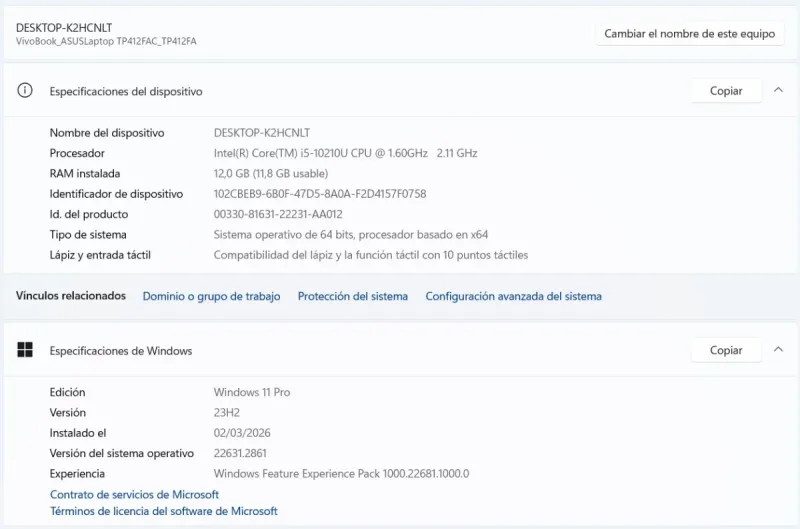Viewport: 800px width, 529px height.
Task: Click the install date 02/03/2026
Action: pos(242,433)
